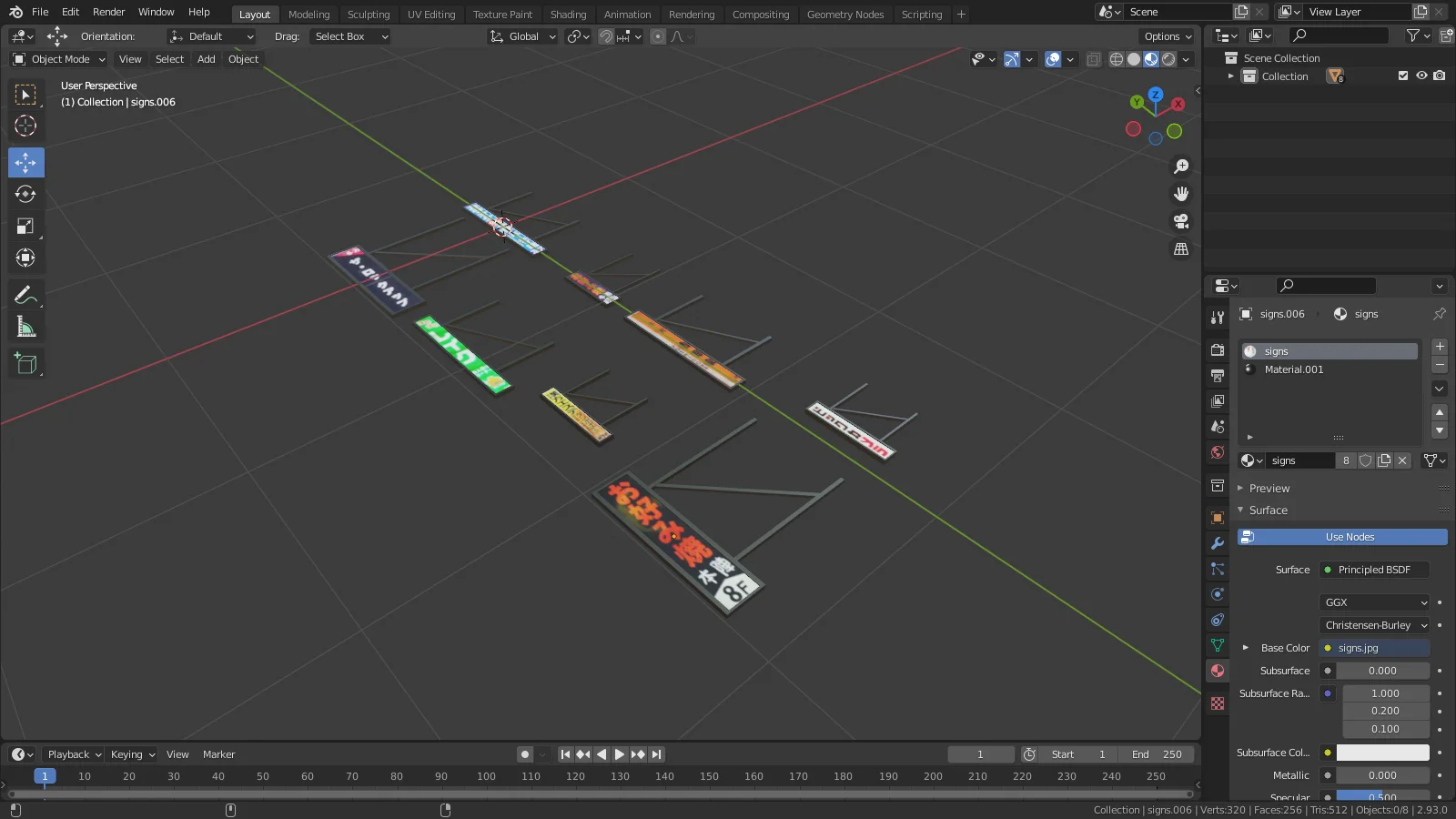Select the Measure tool
This screenshot has width=1456, height=819.
25,325
